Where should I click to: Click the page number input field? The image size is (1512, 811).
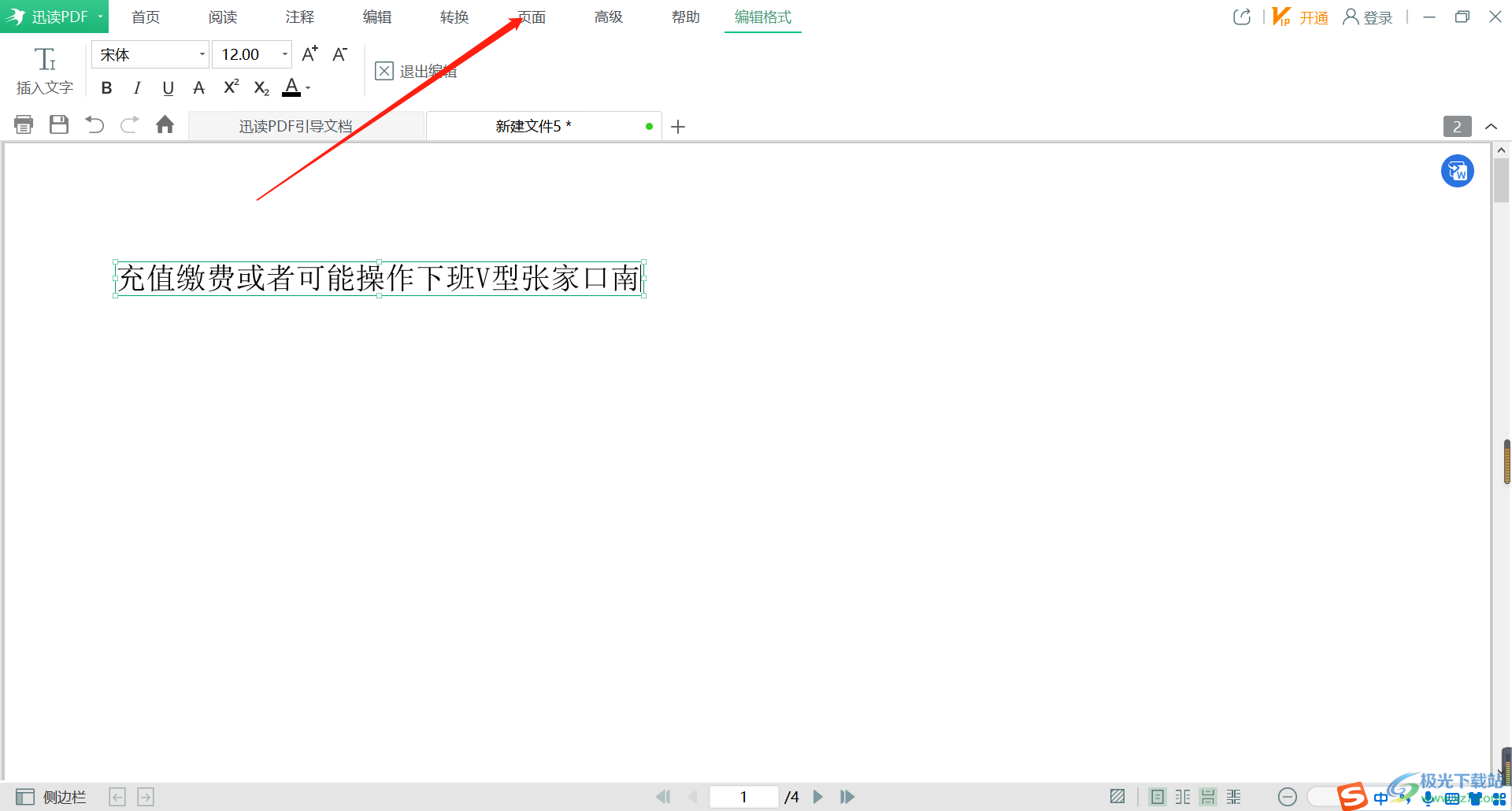[743, 797]
